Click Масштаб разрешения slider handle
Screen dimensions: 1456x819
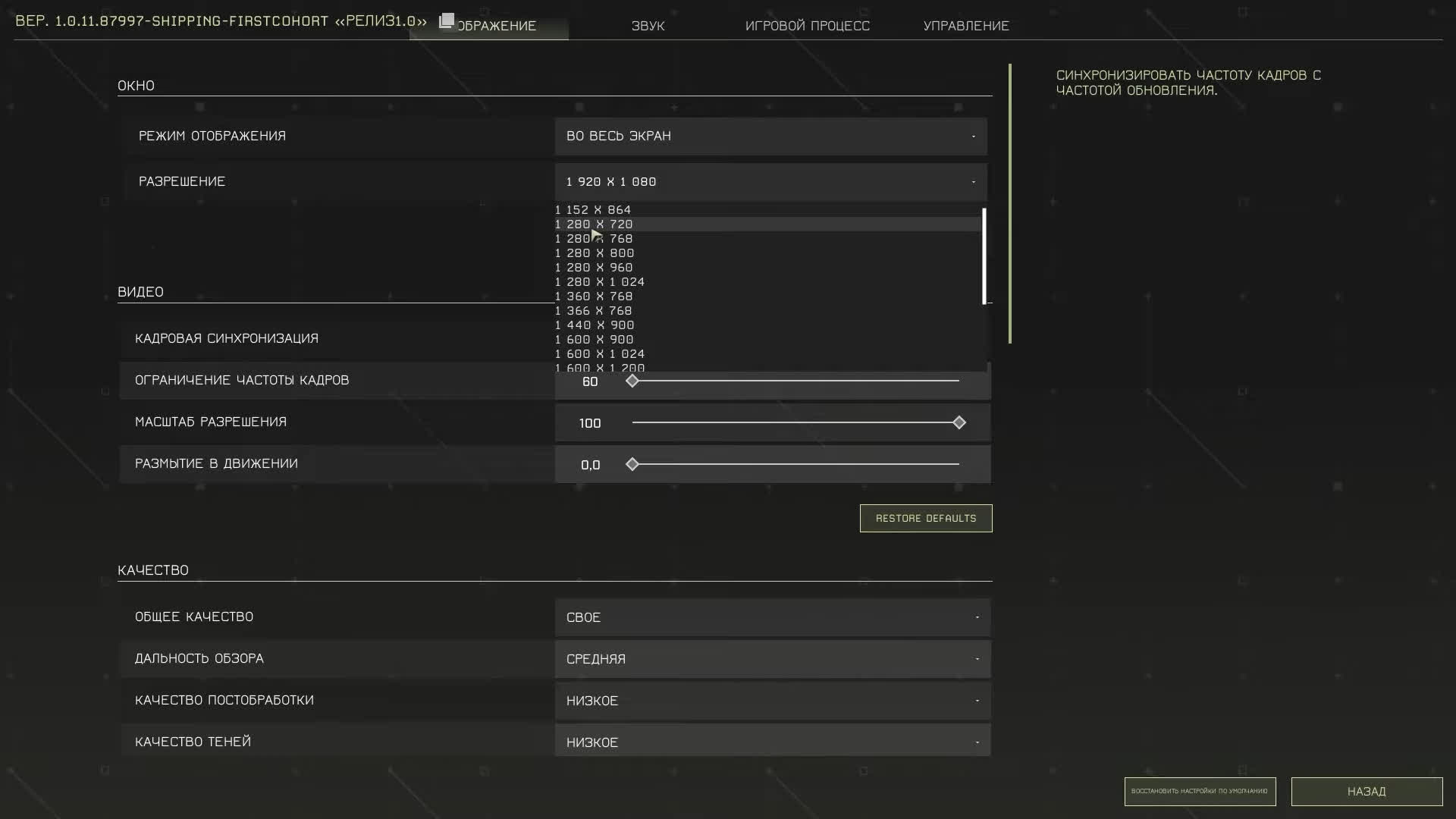(x=959, y=423)
